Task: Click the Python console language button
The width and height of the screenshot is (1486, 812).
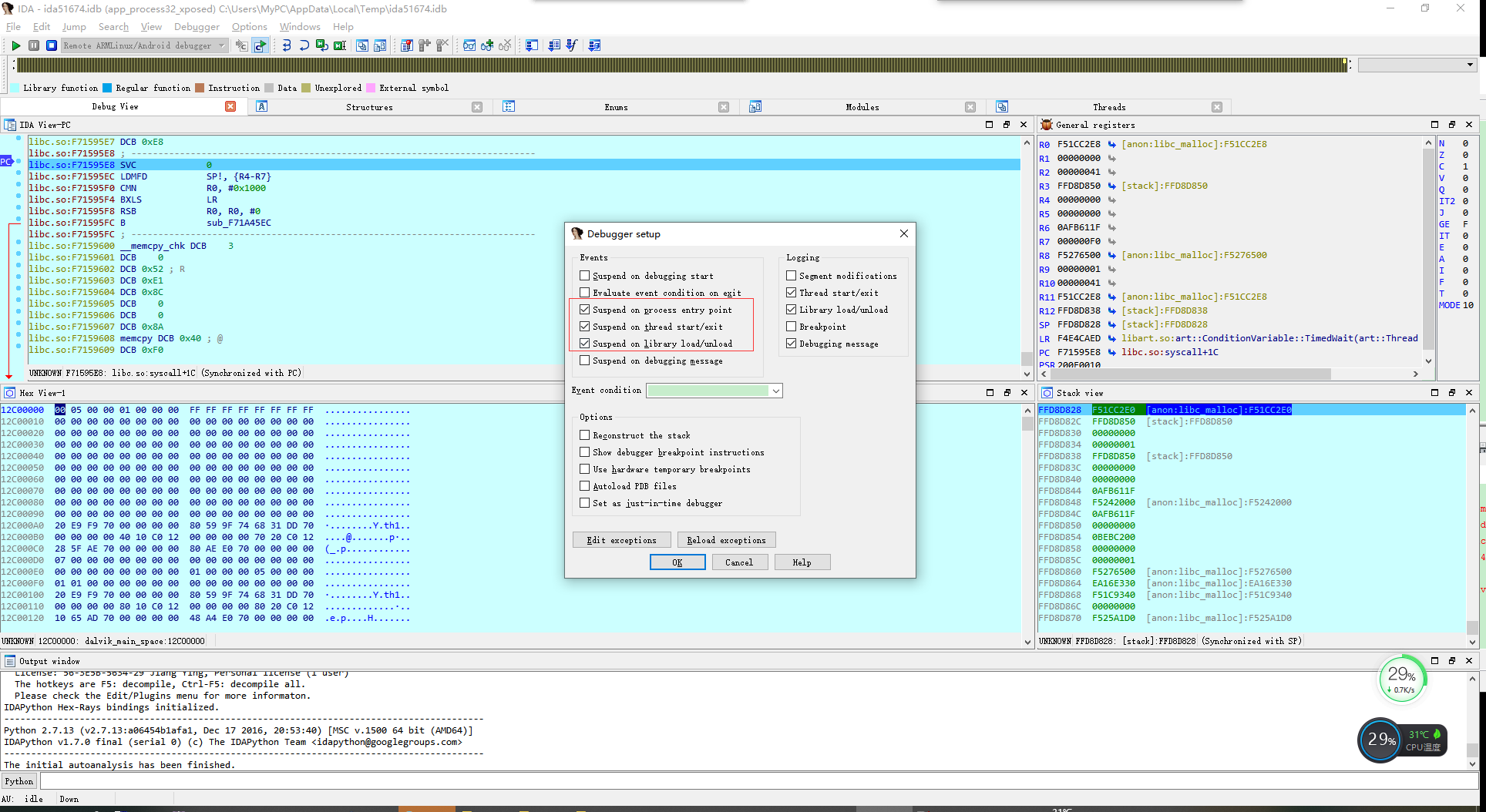Action: [19, 781]
